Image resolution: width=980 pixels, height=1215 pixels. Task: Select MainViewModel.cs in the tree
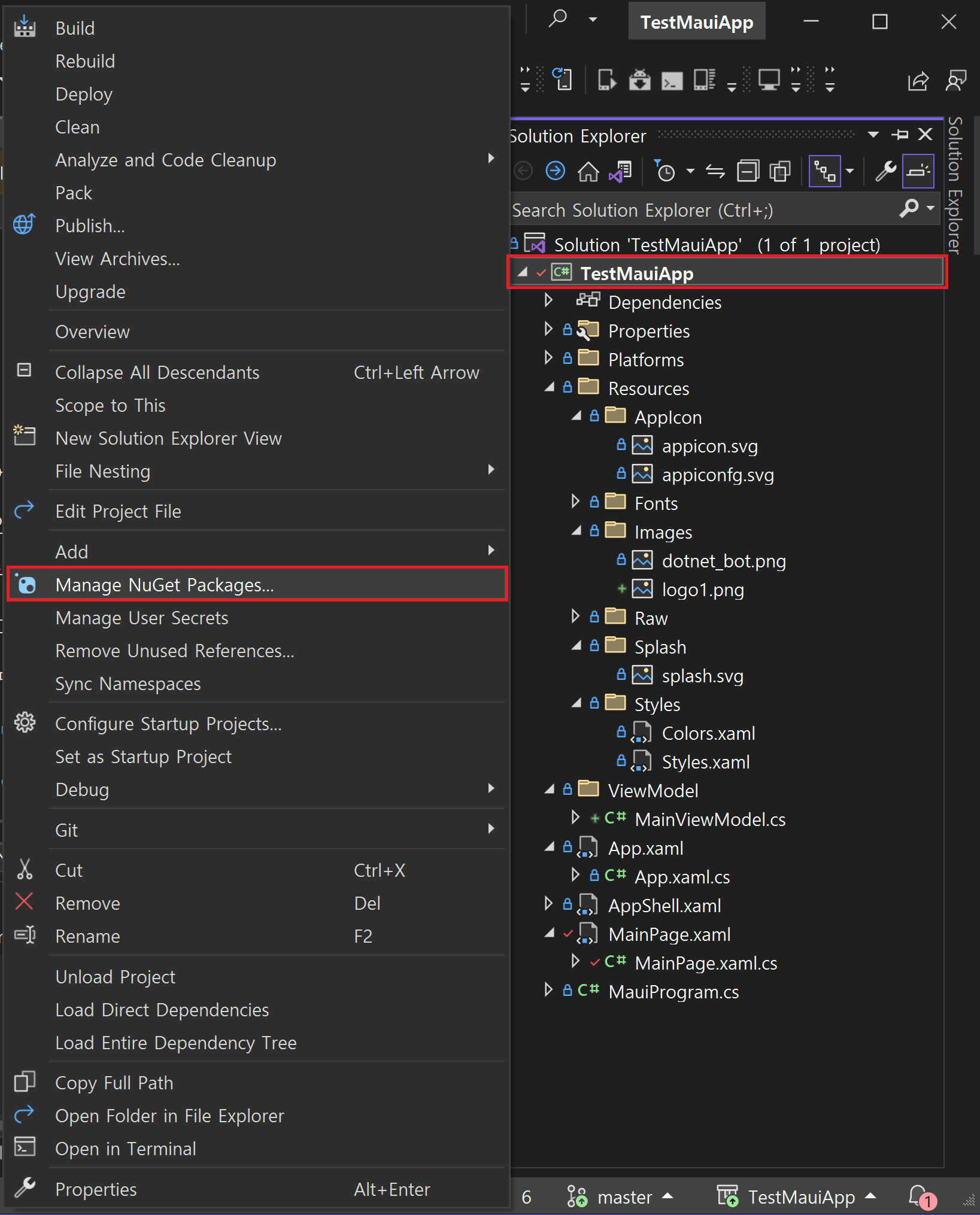(x=709, y=819)
